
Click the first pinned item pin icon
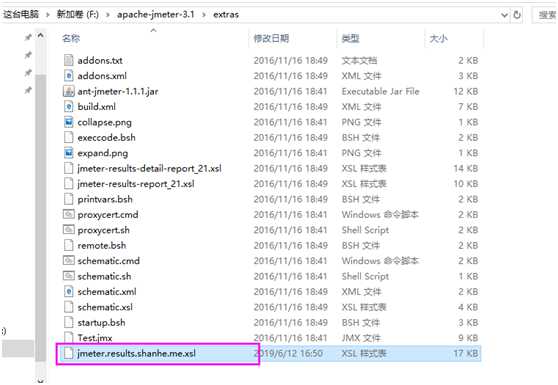tap(28, 37)
